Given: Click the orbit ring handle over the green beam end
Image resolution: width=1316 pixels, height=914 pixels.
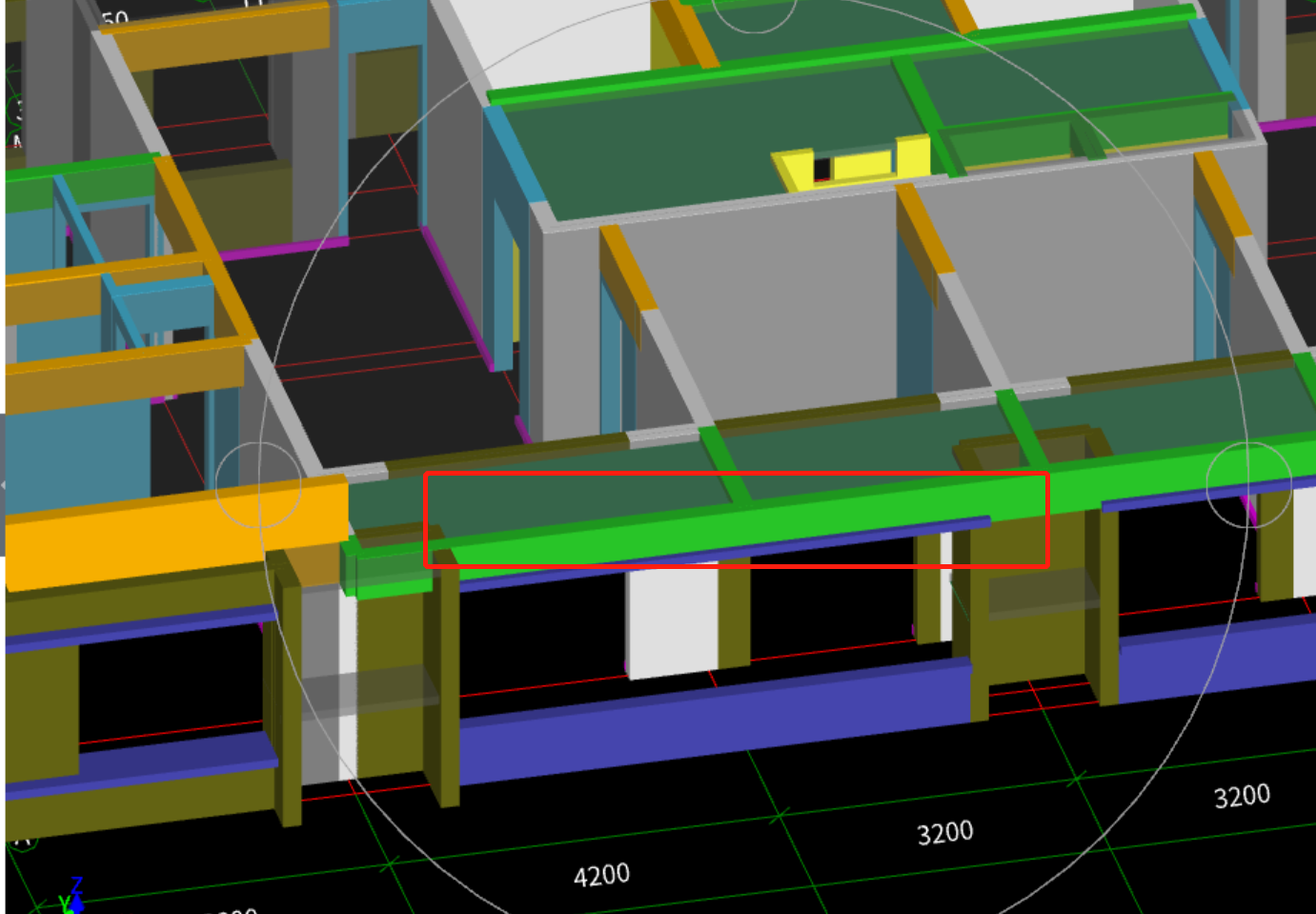Looking at the screenshot, I should tap(1248, 484).
